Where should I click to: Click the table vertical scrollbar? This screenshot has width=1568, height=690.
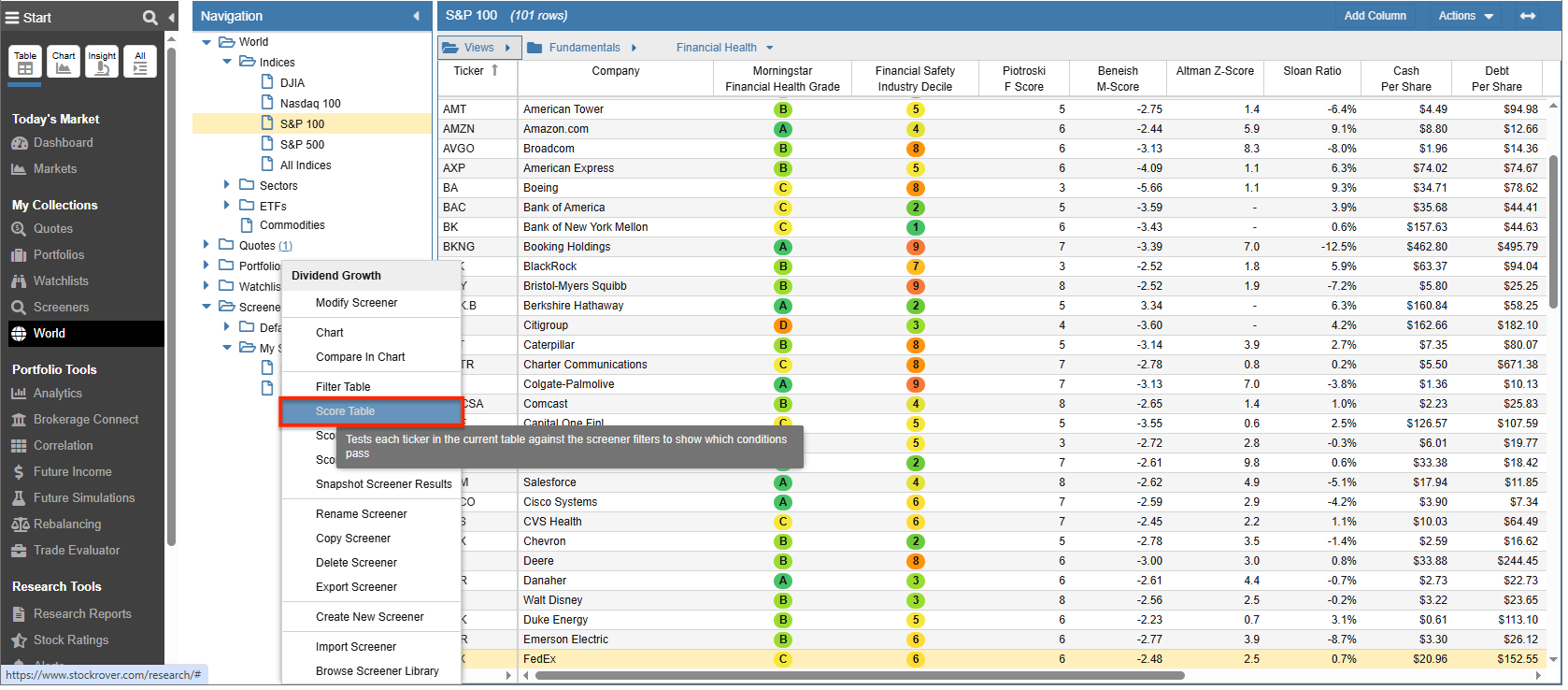[x=1554, y=234]
